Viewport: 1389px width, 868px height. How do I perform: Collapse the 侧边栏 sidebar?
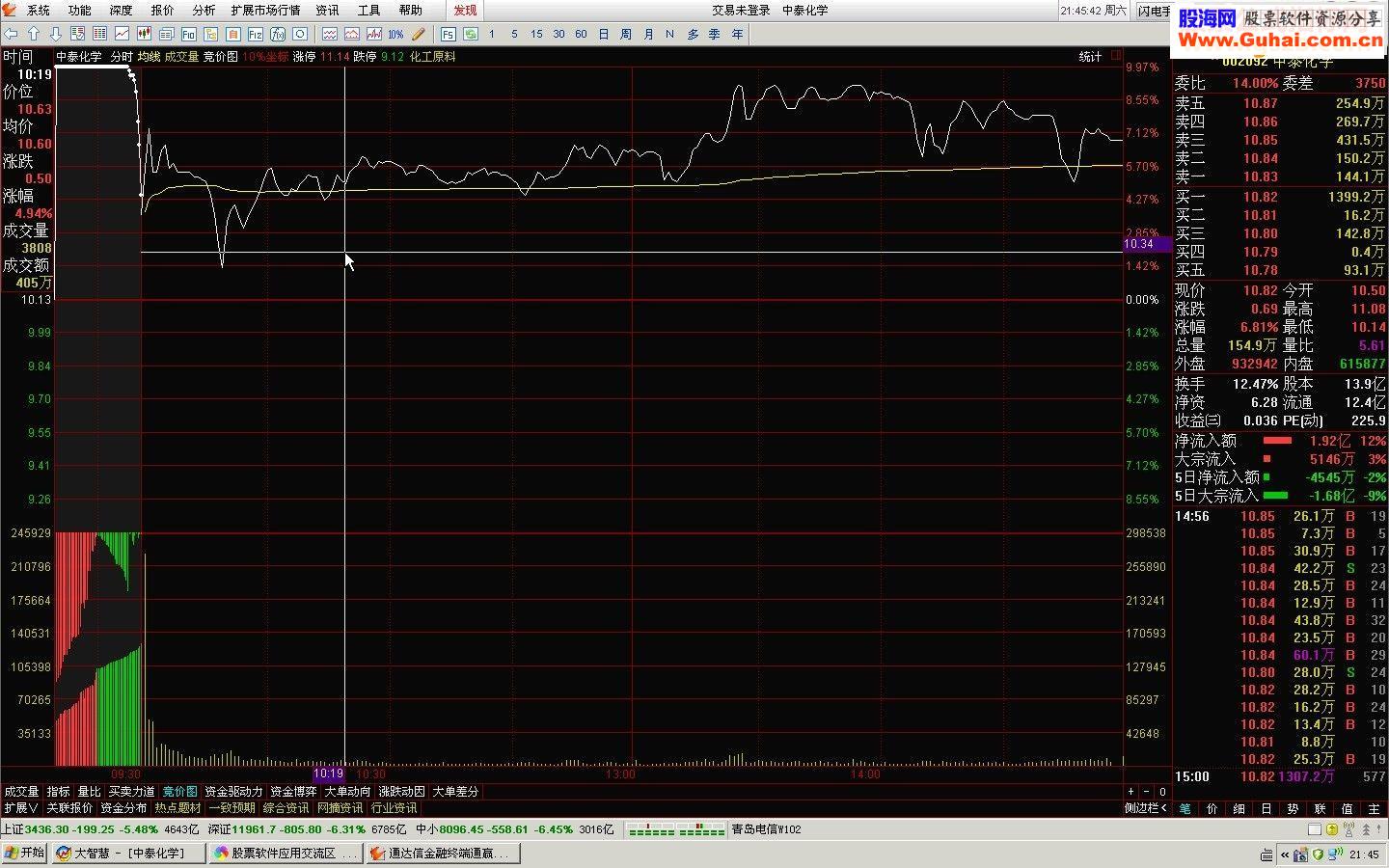coord(1147,808)
